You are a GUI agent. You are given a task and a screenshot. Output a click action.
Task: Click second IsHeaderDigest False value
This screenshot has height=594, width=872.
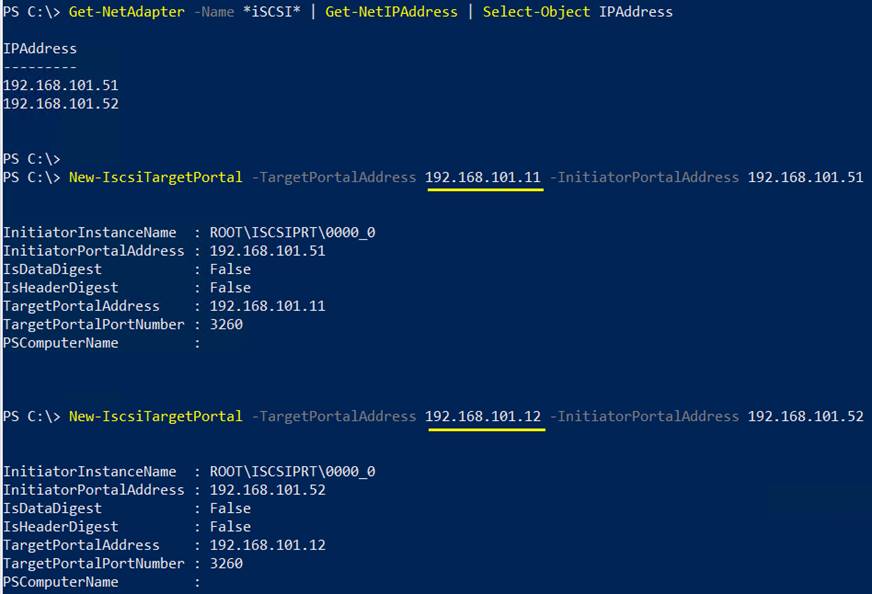pos(230,527)
